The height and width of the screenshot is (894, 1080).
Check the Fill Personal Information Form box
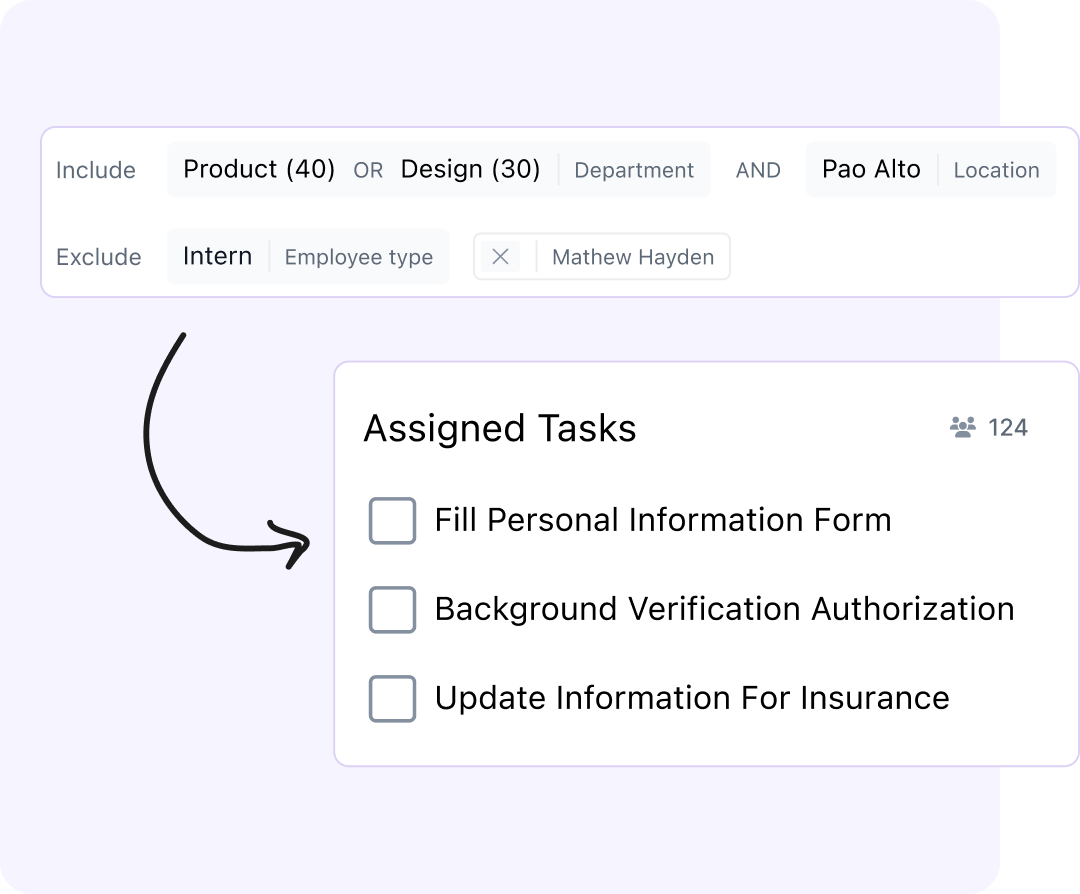click(392, 521)
